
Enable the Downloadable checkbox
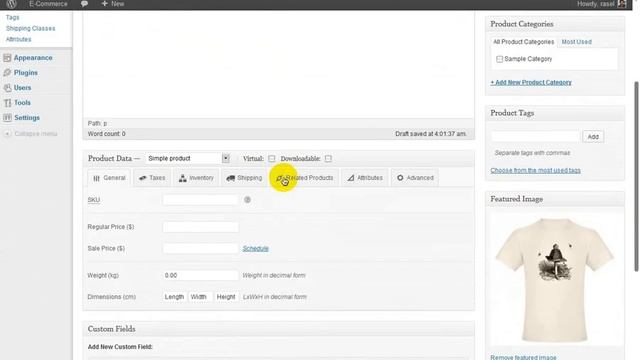click(x=328, y=158)
